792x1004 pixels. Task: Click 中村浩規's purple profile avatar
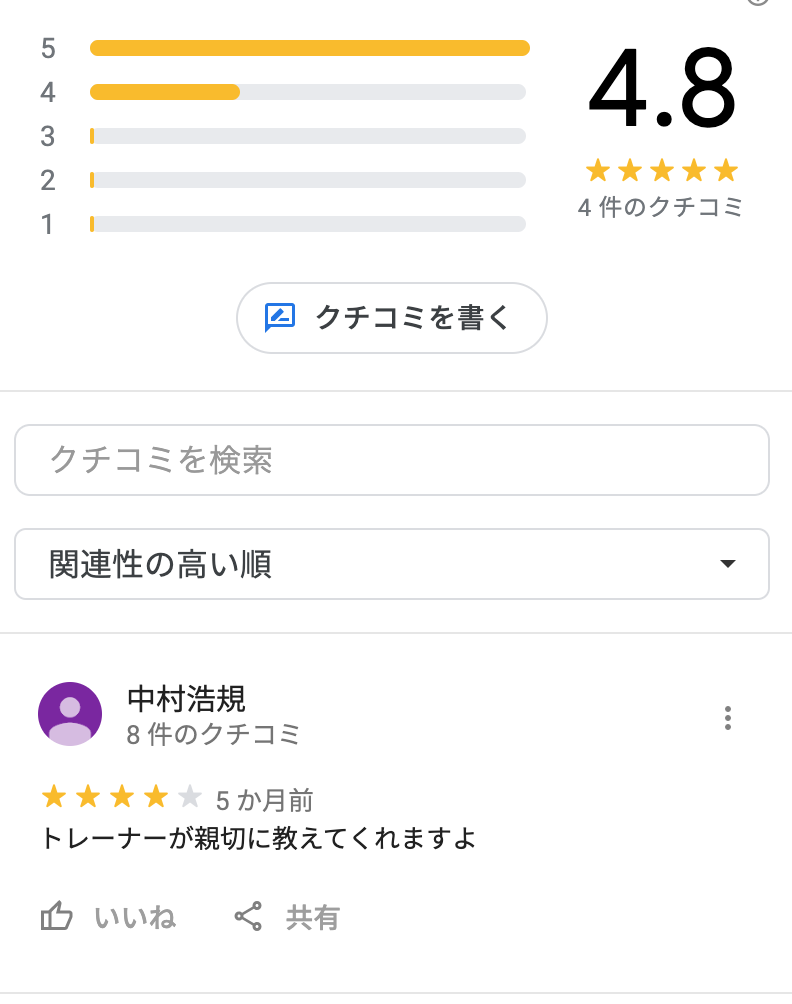pos(70,714)
